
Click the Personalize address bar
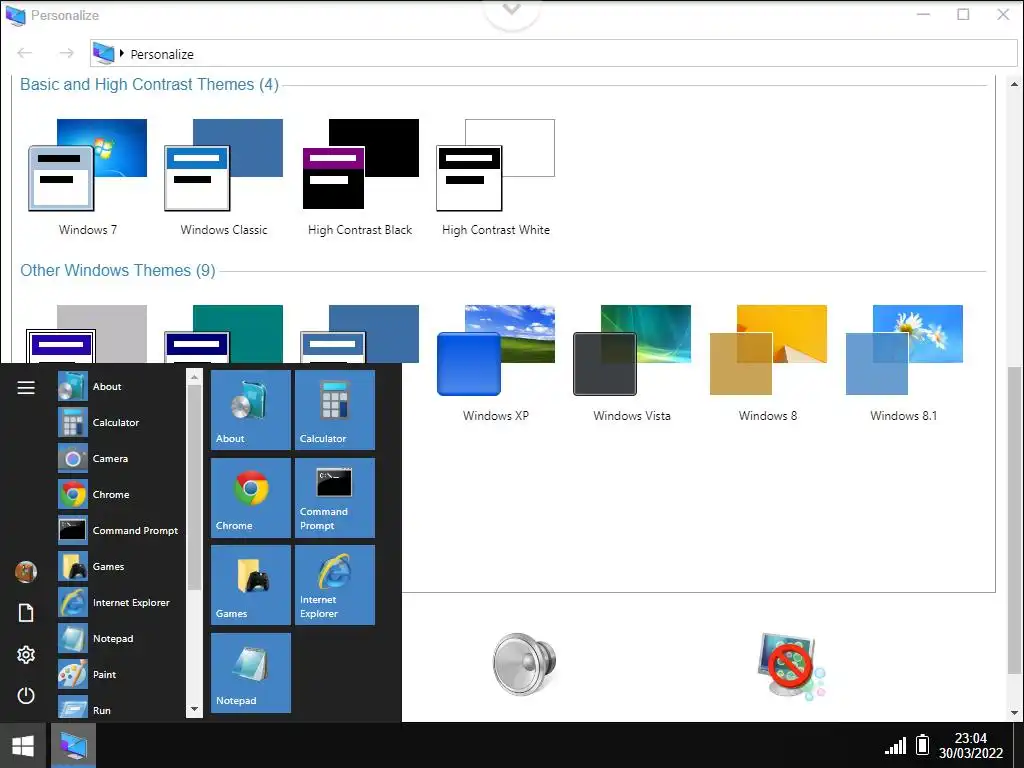[553, 54]
